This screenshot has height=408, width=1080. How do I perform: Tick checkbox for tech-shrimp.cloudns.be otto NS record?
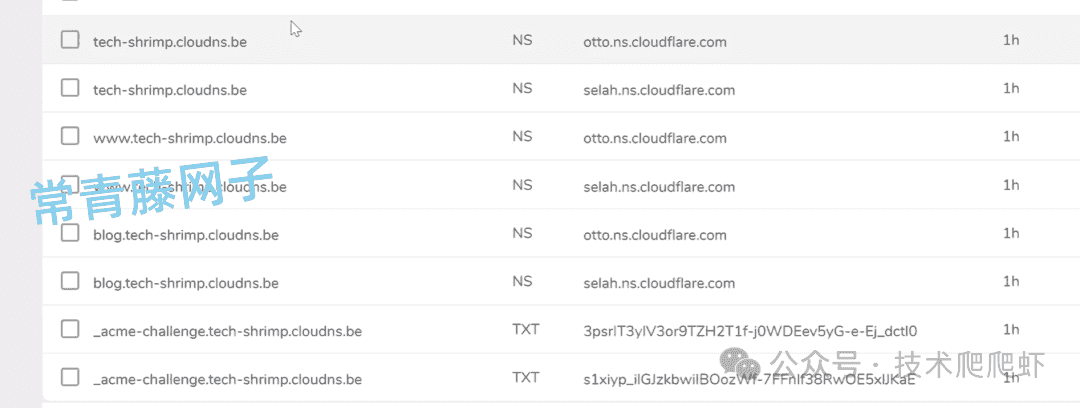point(70,40)
